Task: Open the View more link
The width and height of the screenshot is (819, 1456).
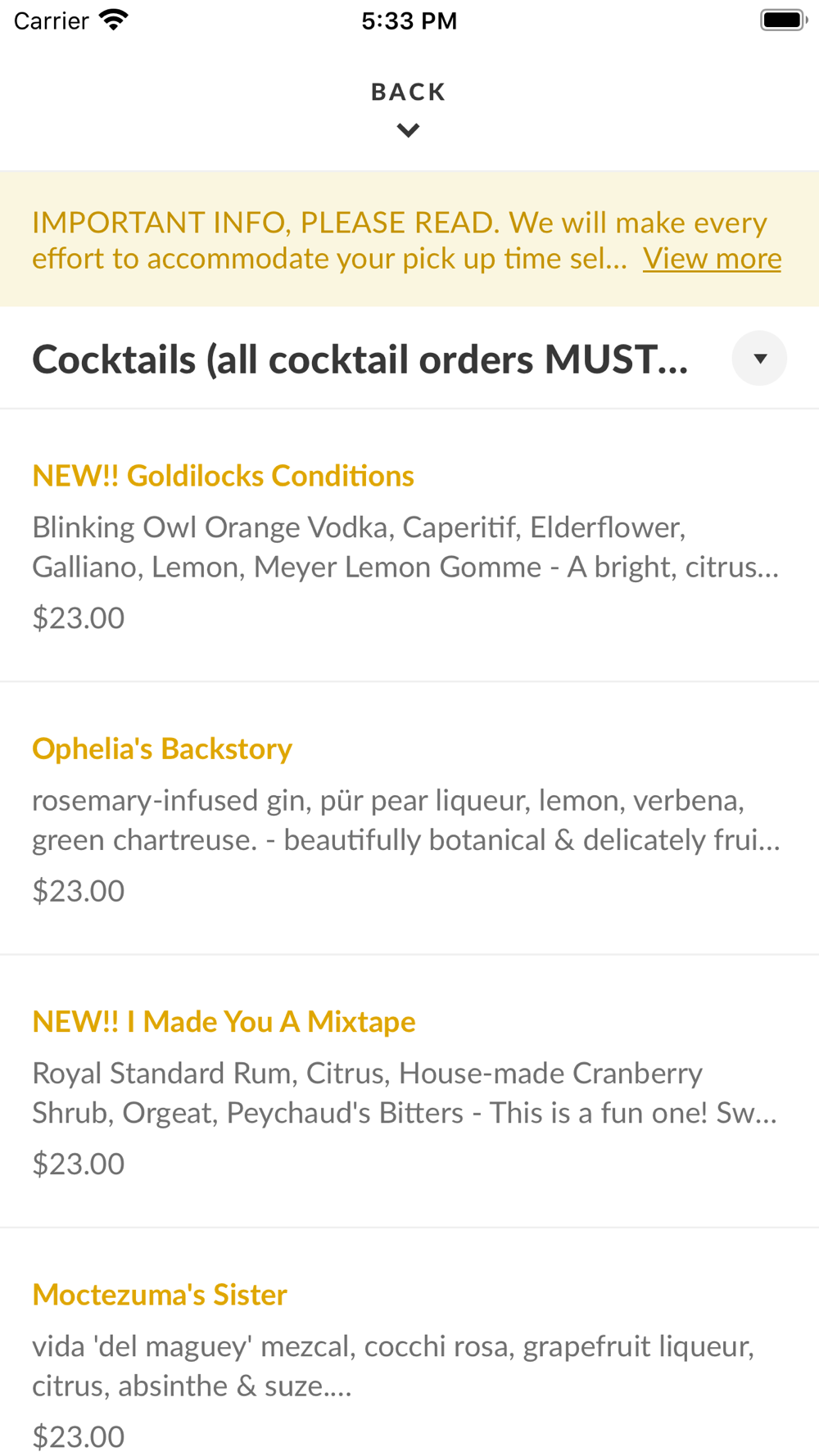Action: click(712, 259)
